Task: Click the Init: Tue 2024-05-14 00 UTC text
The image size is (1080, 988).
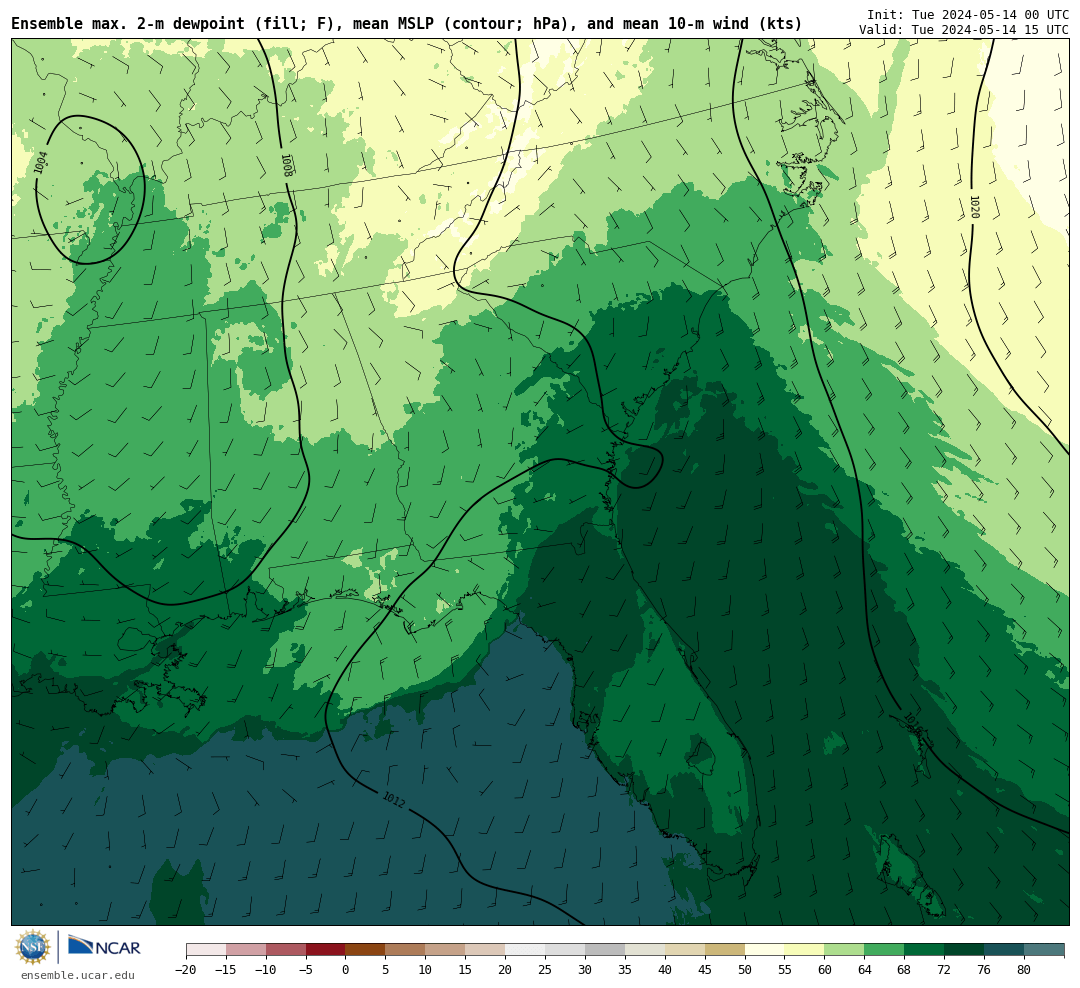Action: point(968,14)
